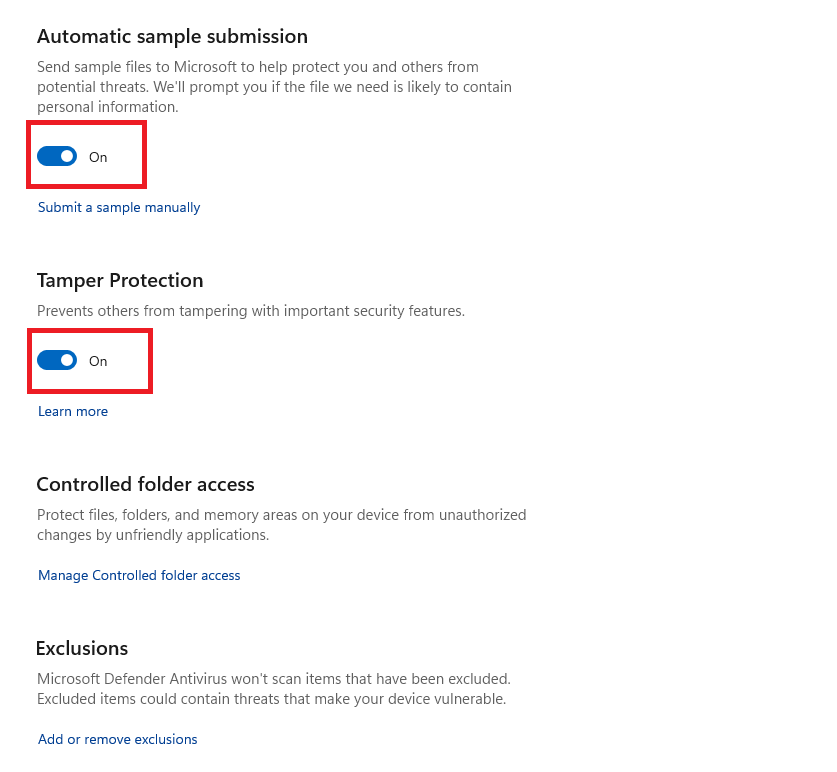Click the "Prevents others from tampering" description
This screenshot has height=772, width=837.
click(x=251, y=311)
